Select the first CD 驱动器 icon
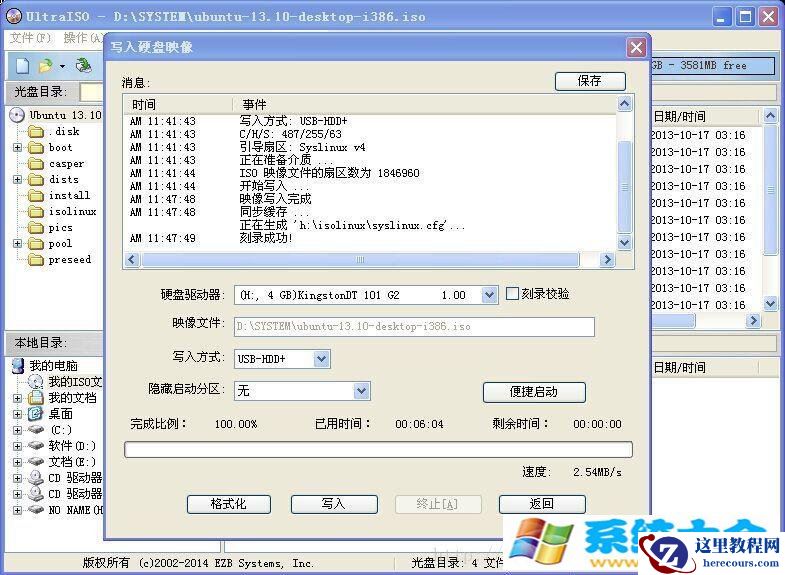785x575 pixels. click(36, 478)
